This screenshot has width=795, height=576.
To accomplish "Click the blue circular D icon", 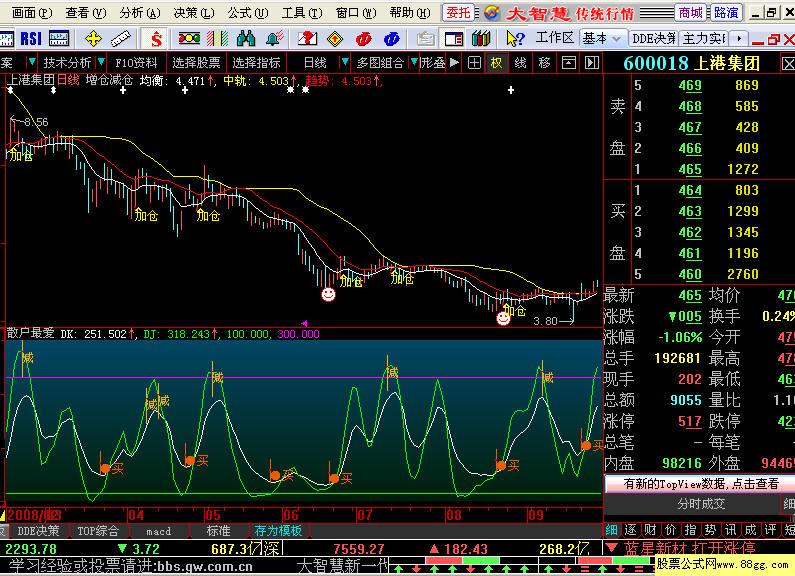I will coord(391,39).
